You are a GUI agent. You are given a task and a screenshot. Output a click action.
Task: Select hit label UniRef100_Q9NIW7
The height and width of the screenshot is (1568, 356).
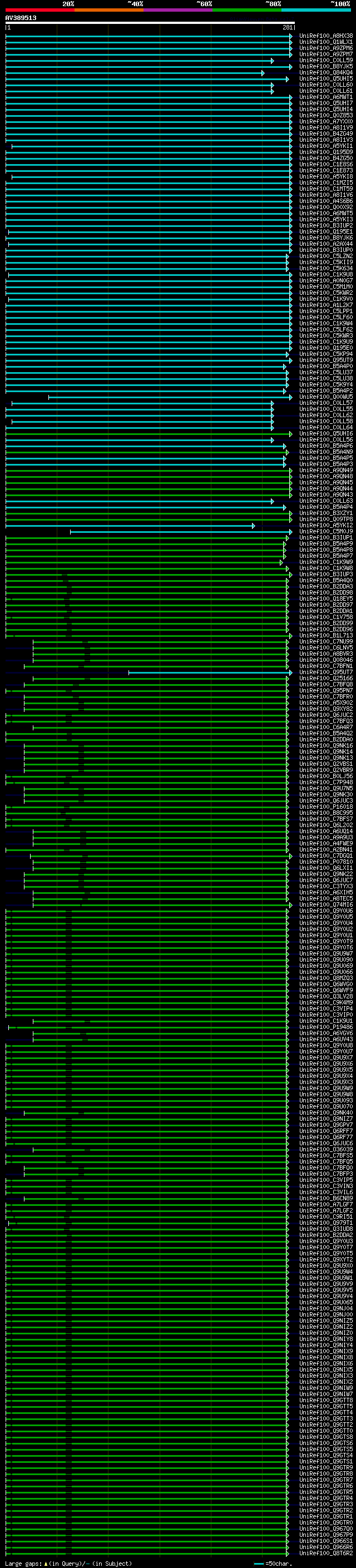(x=326, y=1394)
